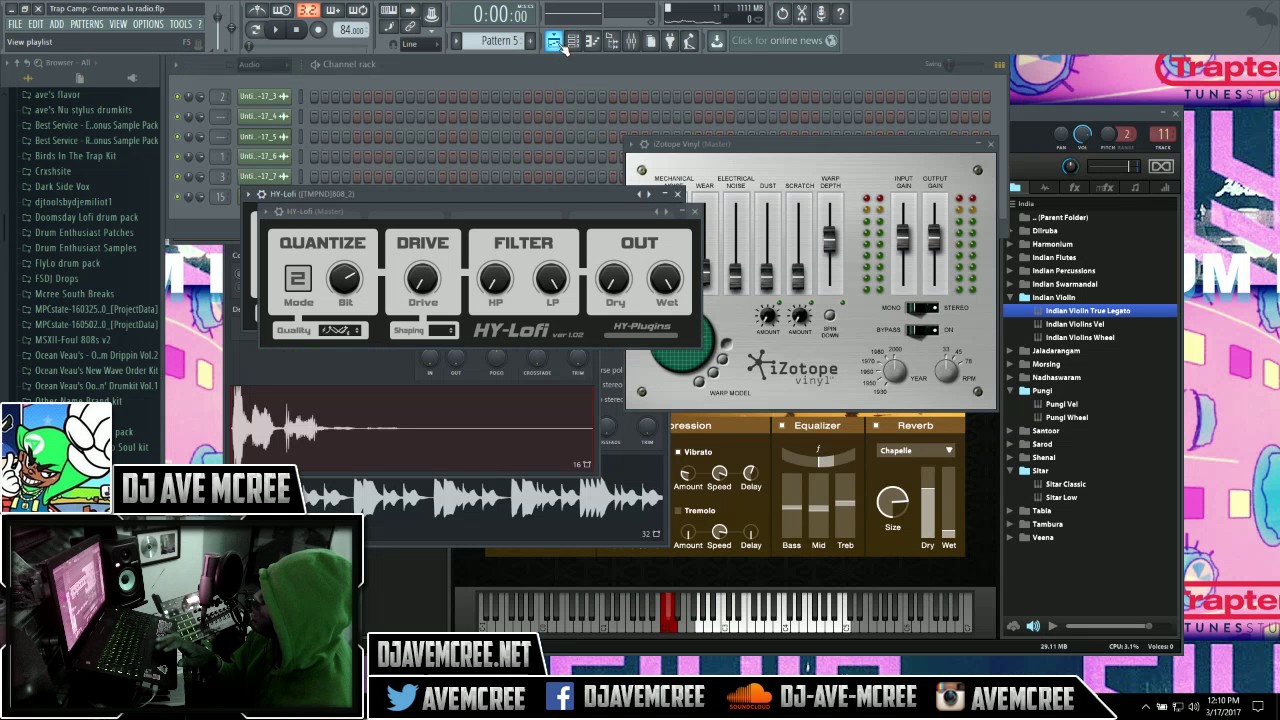Screen dimensions: 1280x720
Task: Click the speaker icon in browser footer
Action: point(1033,626)
